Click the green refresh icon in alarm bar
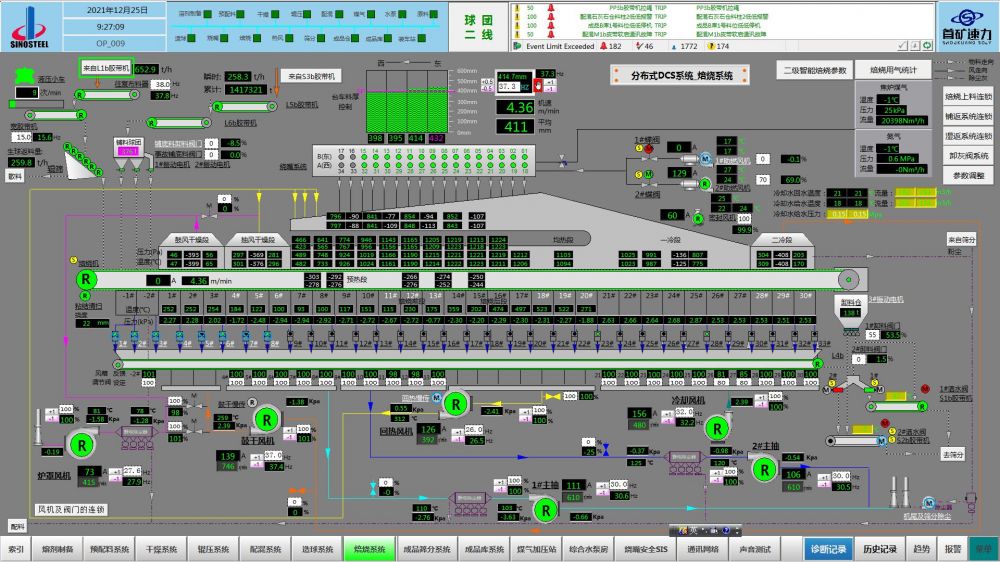 click(927, 46)
